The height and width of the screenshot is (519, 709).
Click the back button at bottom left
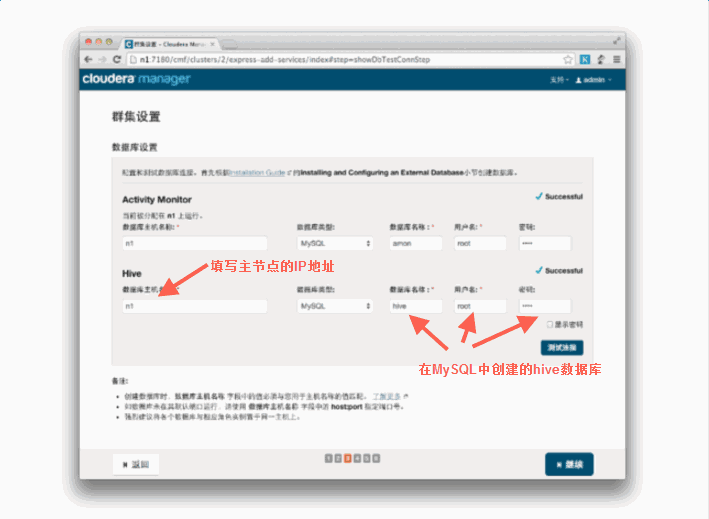click(x=136, y=464)
